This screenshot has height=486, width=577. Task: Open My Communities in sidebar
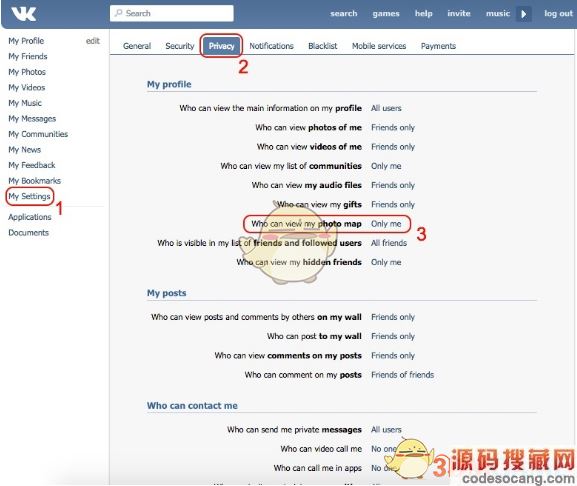tap(38, 134)
